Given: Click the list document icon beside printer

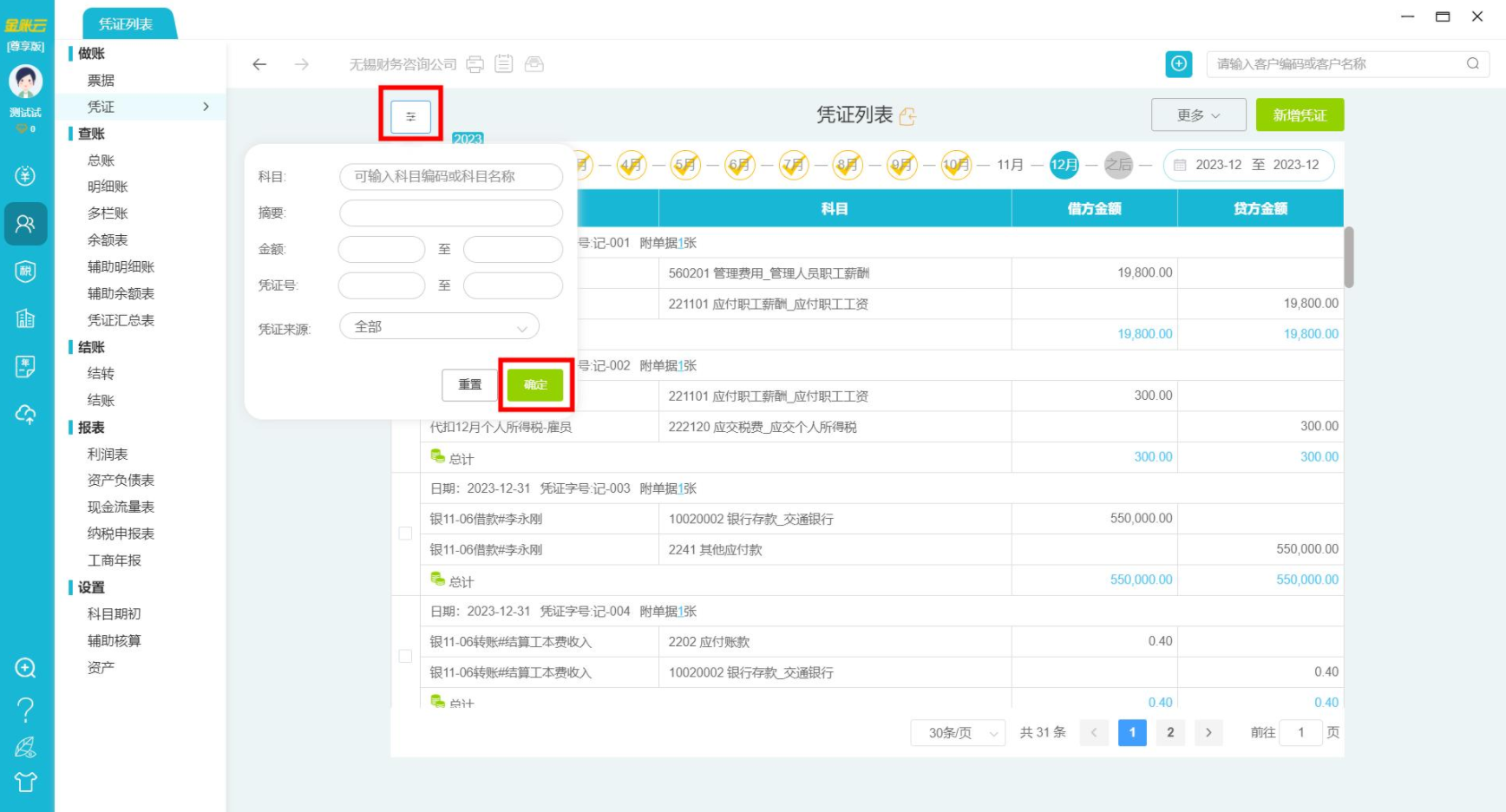Looking at the screenshot, I should point(503,64).
